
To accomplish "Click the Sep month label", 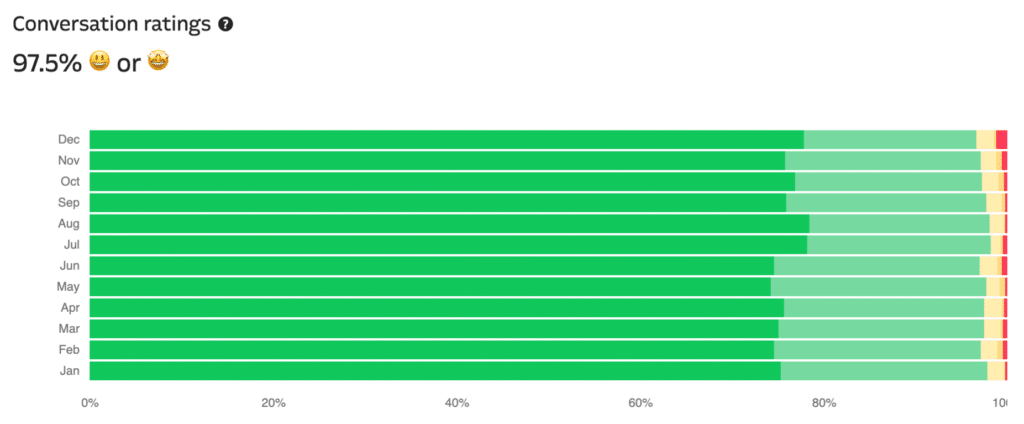I will point(69,203).
